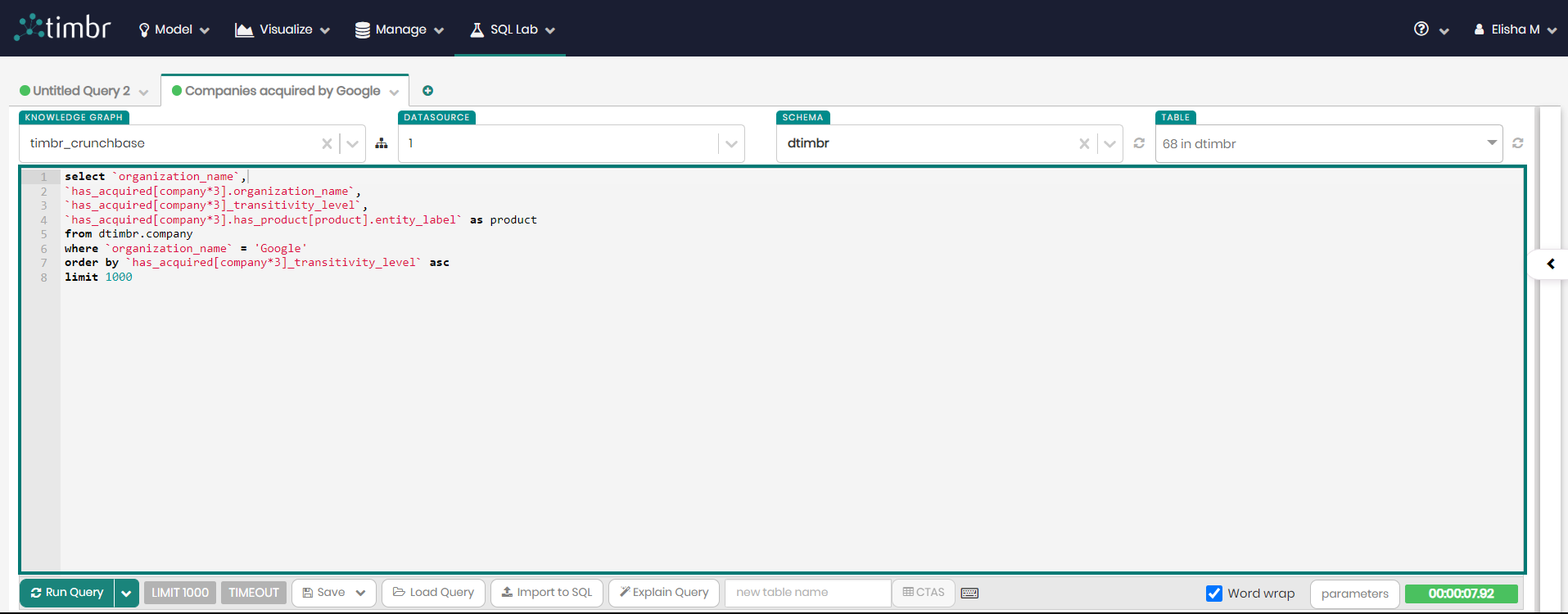Click the LIMIT 1000 button
The width and height of the screenshot is (1568, 614).
tap(180, 593)
